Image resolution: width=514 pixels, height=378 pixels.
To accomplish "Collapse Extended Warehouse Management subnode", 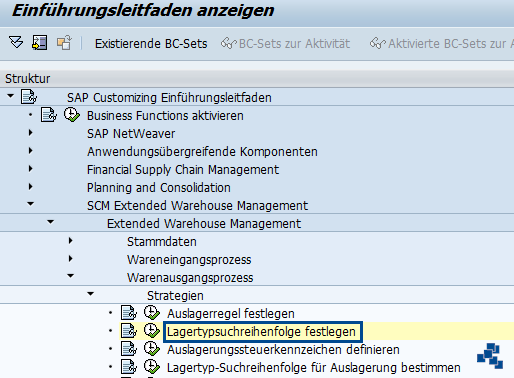I will 51,222.
